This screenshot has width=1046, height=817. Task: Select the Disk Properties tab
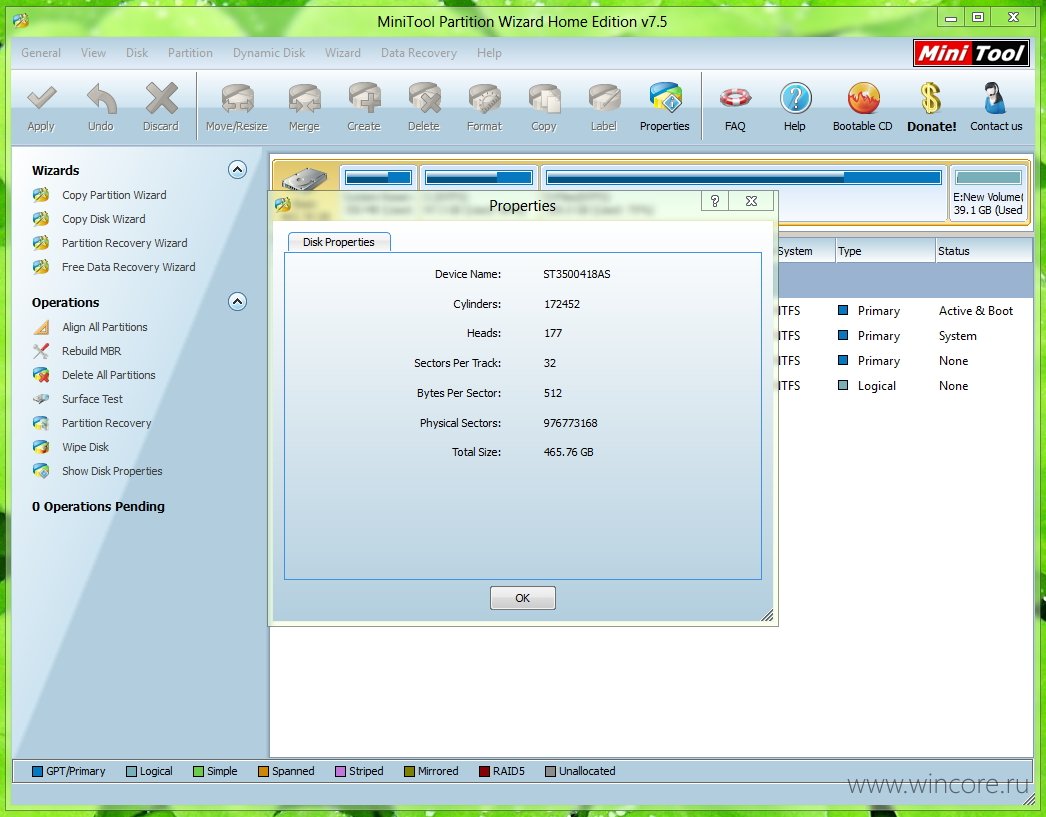339,242
